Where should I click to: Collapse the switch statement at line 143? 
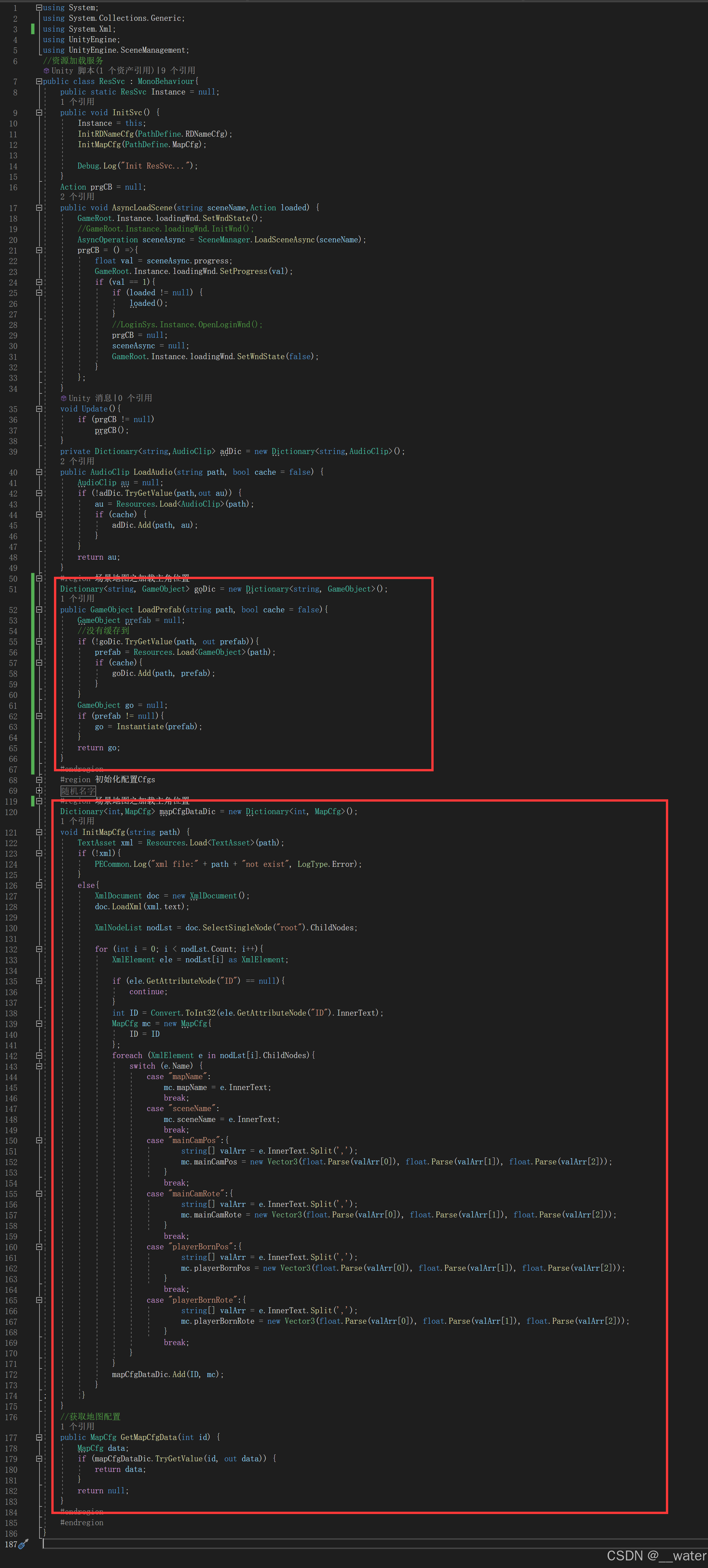coord(39,1066)
